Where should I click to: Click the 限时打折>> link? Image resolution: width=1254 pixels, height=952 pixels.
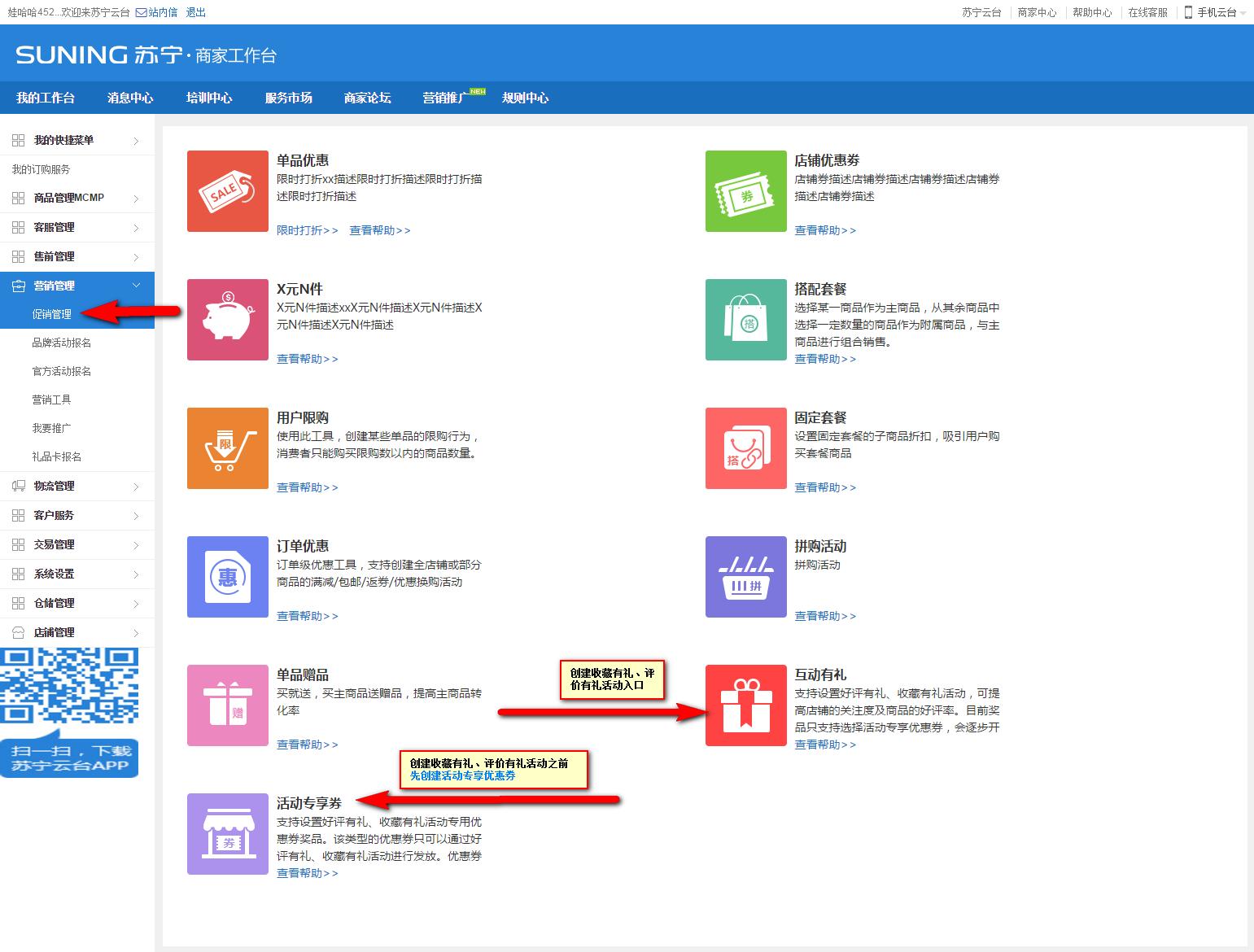[x=307, y=230]
